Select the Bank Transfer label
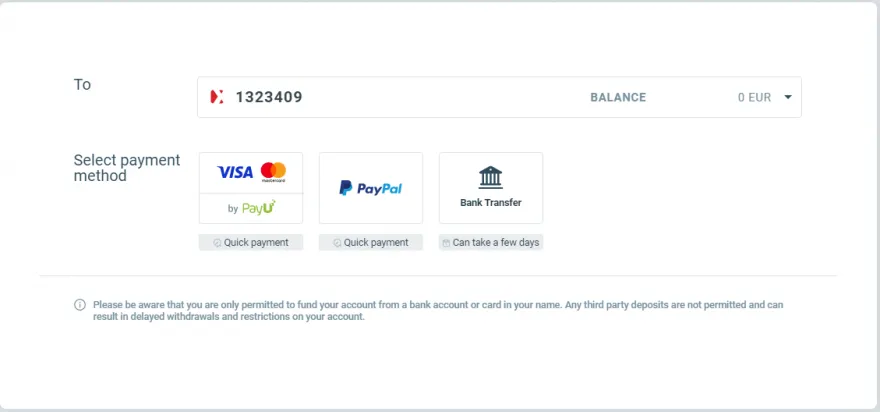Screen dimensions: 880x412 tap(491, 202)
